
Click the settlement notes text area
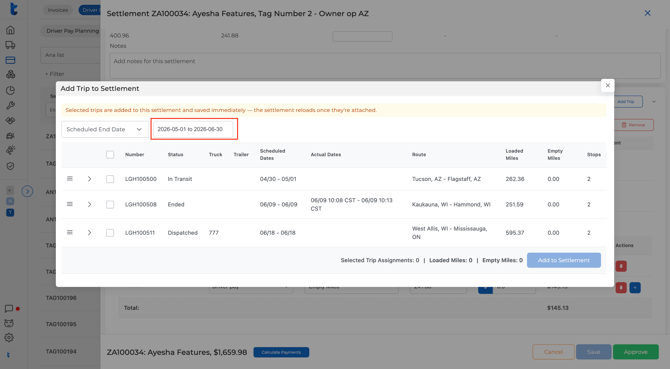385,65
